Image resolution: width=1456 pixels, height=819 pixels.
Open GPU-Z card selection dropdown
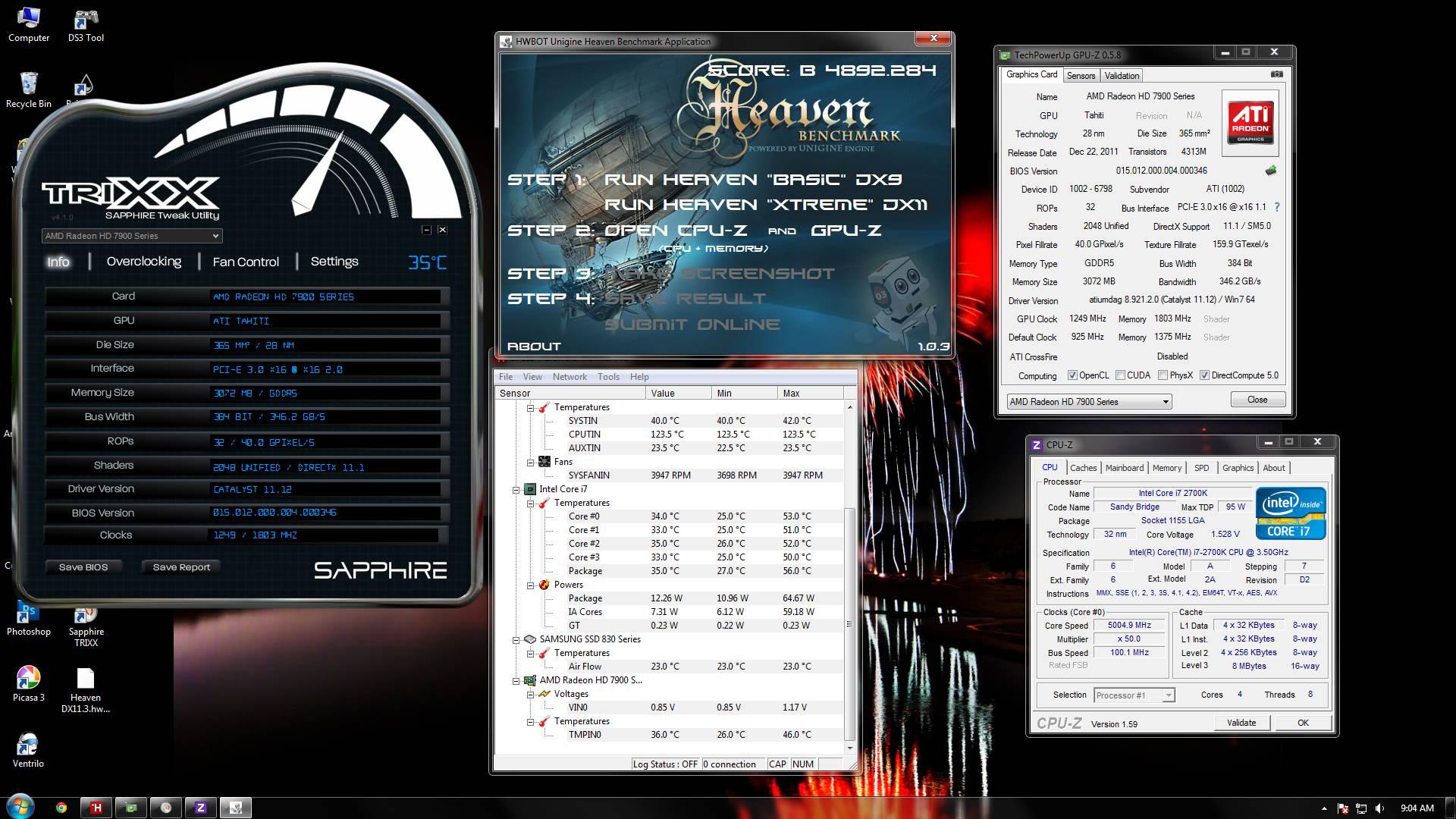(x=1089, y=402)
